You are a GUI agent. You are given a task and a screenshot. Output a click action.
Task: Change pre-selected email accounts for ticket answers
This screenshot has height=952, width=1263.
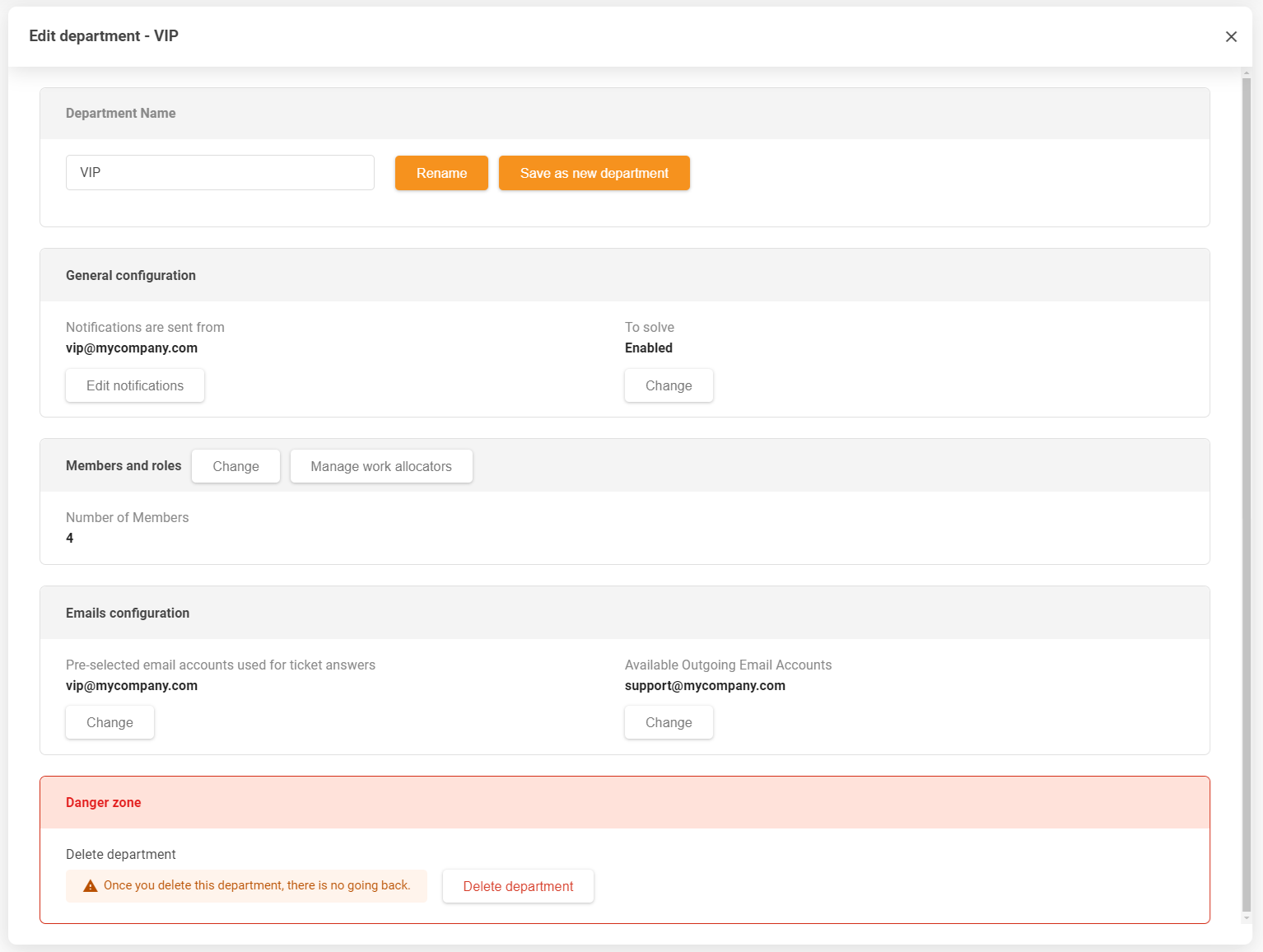[x=110, y=722]
